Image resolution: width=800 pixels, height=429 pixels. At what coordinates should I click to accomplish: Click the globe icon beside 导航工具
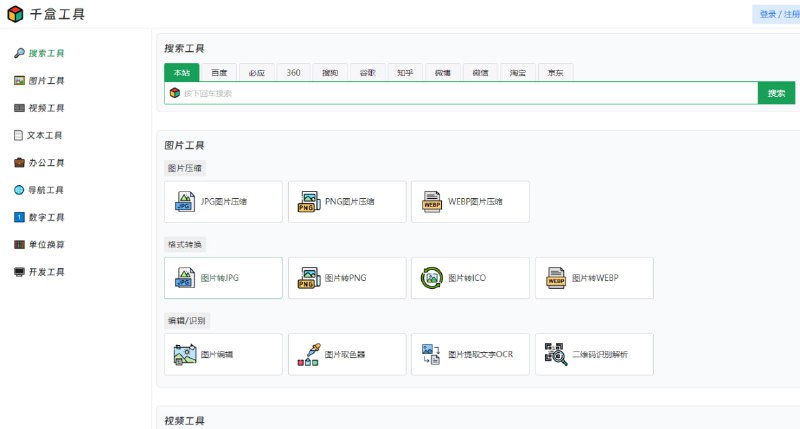(19, 190)
